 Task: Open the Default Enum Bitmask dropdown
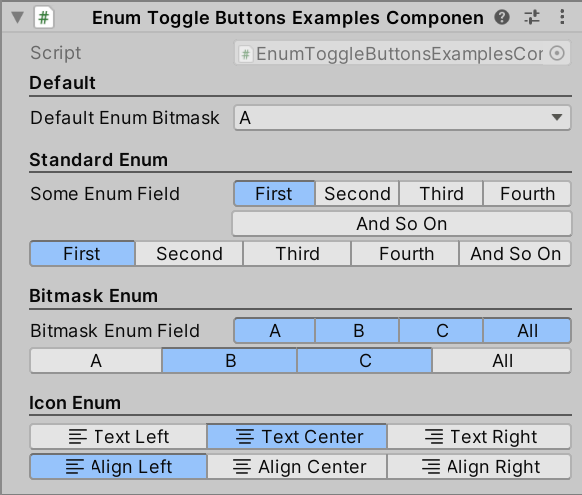[402, 118]
